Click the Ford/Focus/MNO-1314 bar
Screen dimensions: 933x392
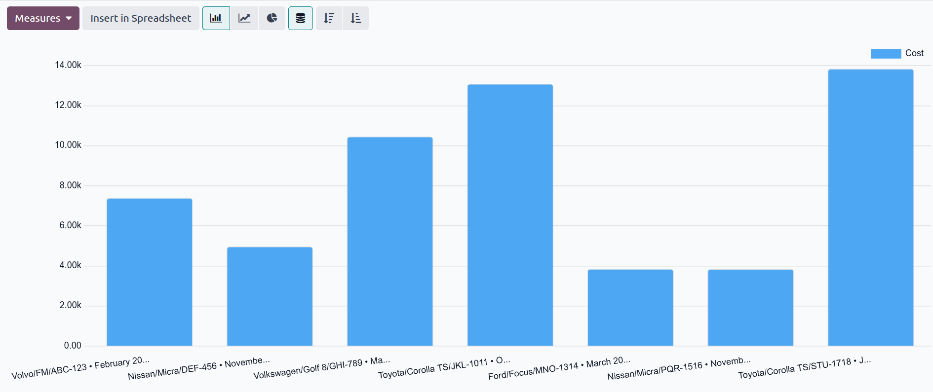click(x=630, y=308)
